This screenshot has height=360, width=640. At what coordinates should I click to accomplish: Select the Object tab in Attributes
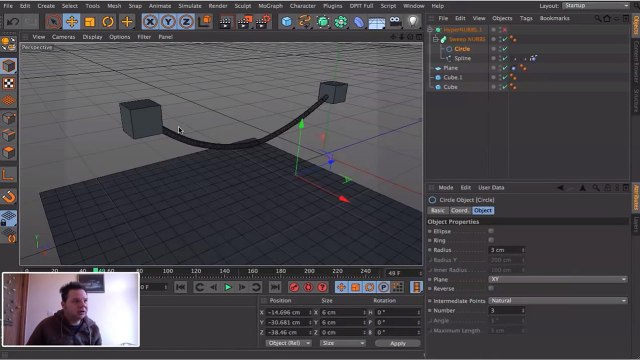(x=483, y=211)
